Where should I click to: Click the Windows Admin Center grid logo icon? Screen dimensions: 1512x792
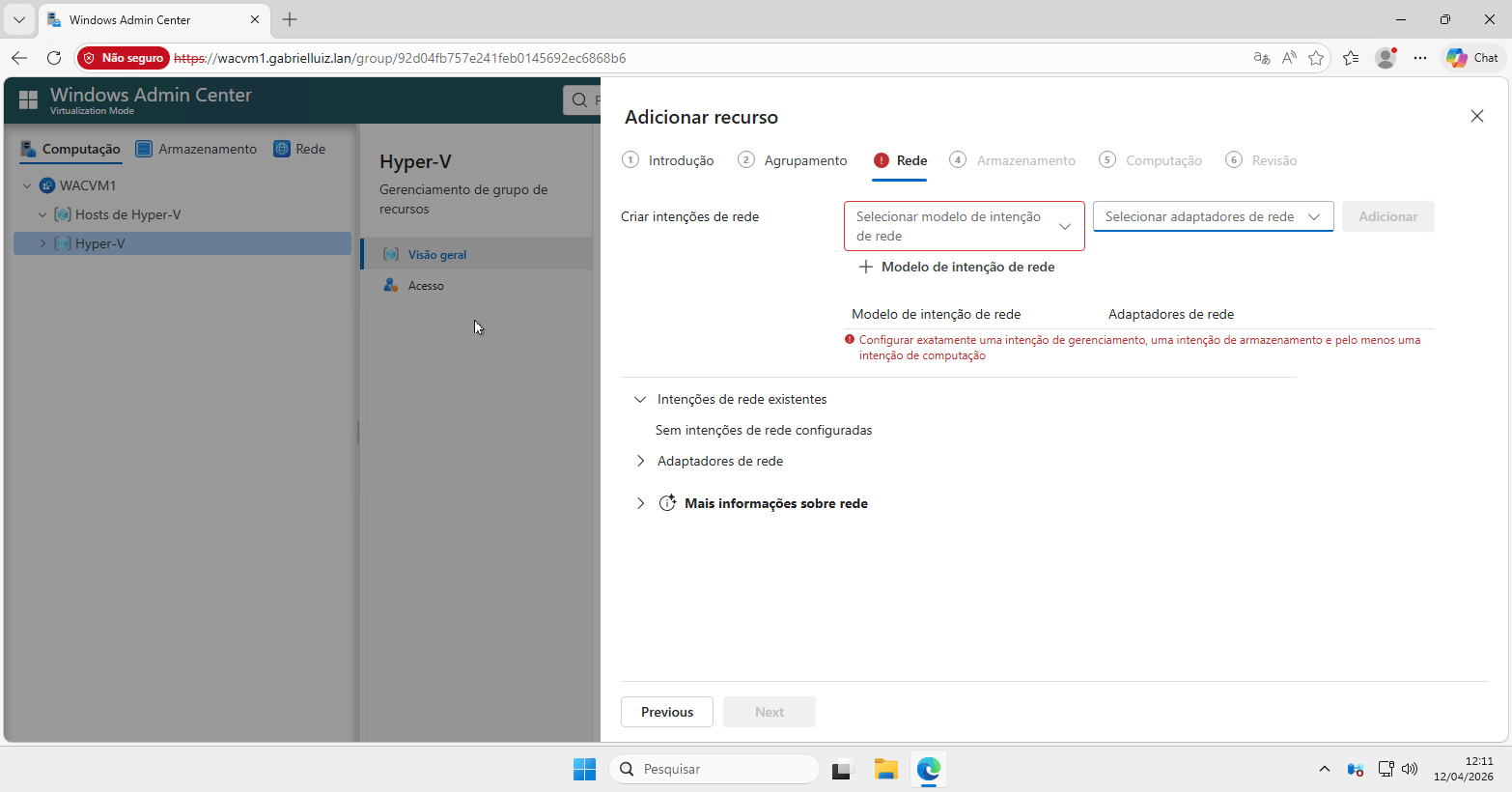click(28, 99)
